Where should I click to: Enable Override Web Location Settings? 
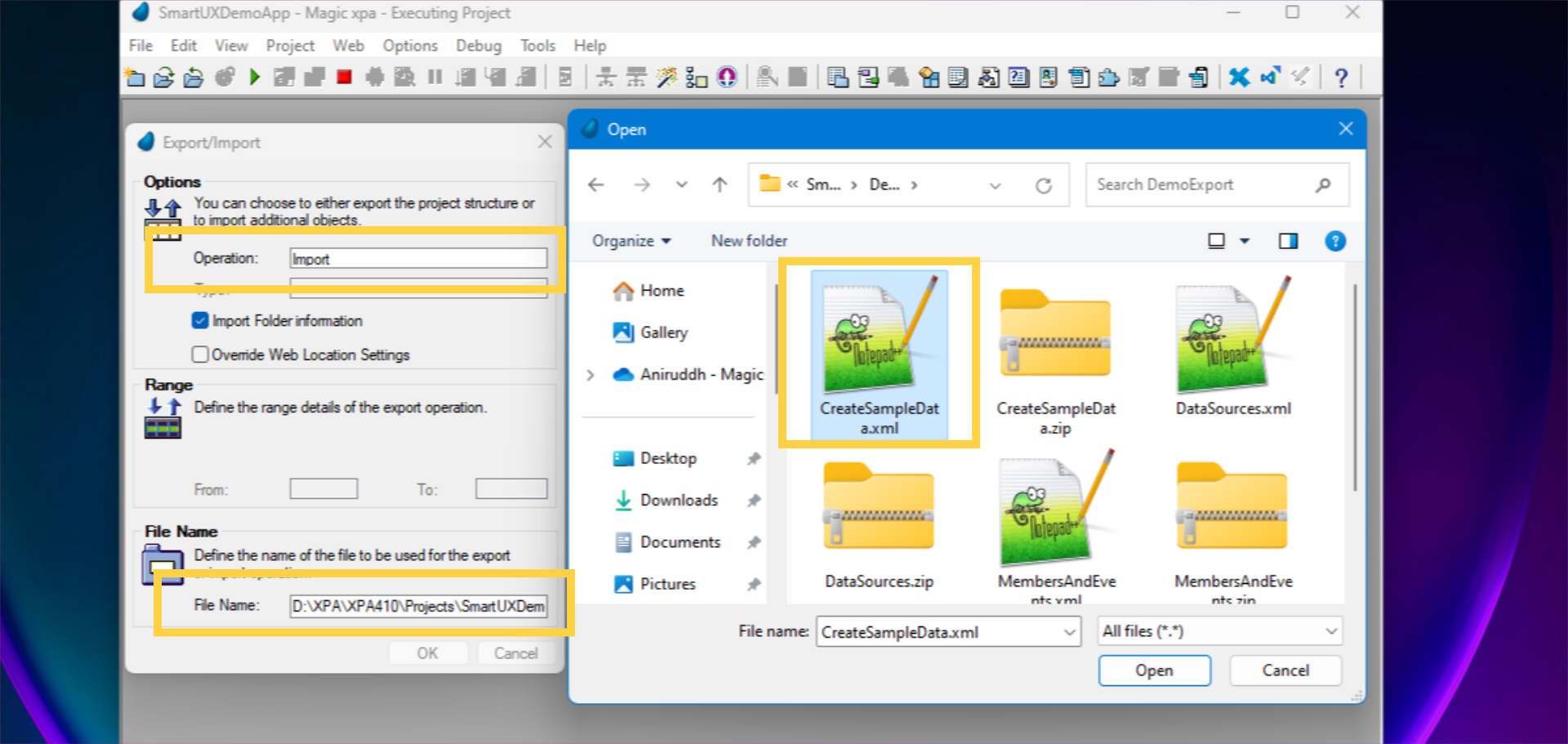click(200, 354)
